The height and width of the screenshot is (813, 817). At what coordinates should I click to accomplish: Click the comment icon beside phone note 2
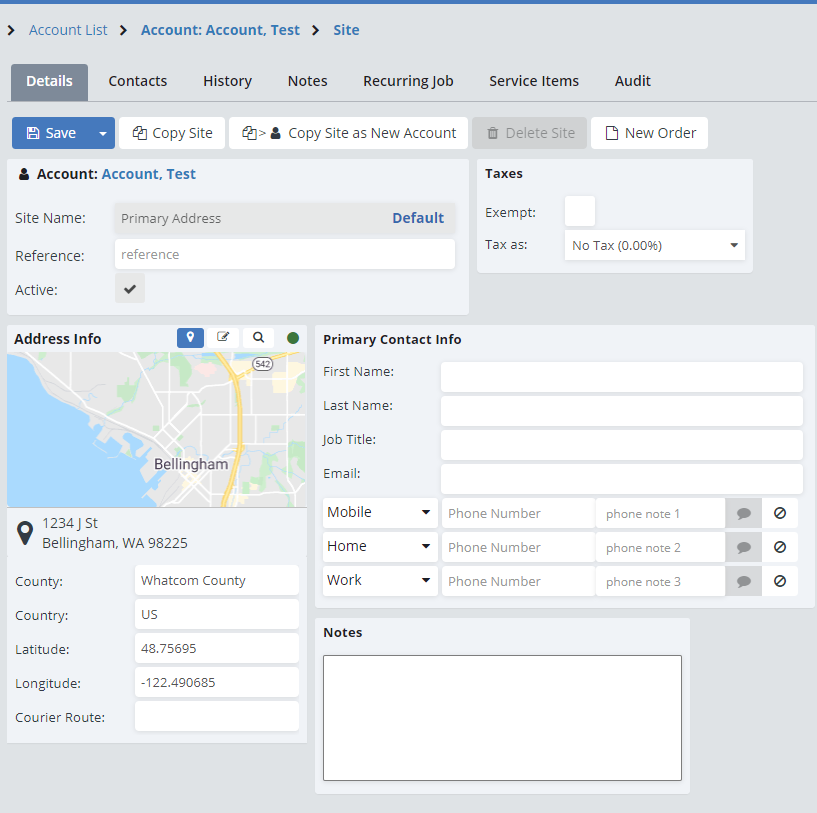pyautogui.click(x=743, y=547)
